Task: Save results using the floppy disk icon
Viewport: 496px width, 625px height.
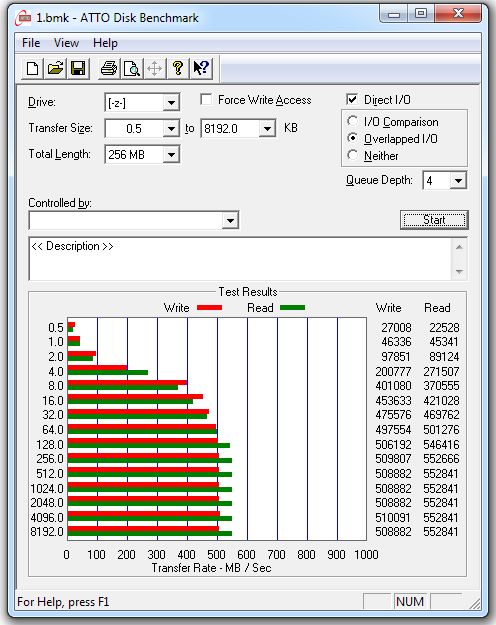Action: (78, 69)
